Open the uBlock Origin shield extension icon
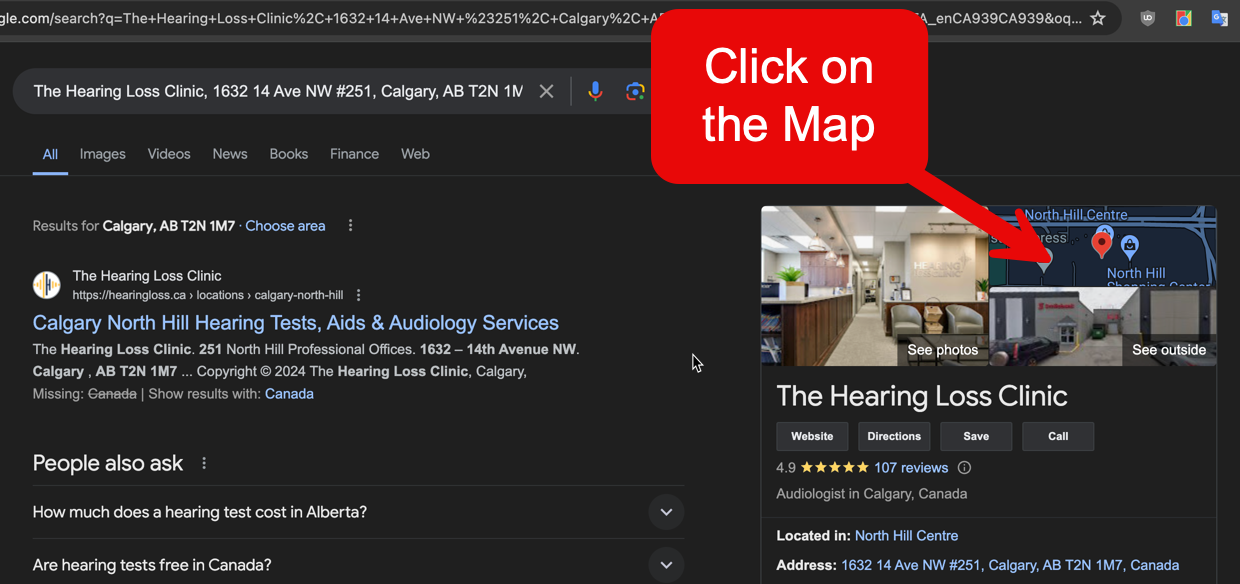This screenshot has height=584, width=1240. 1147,18
